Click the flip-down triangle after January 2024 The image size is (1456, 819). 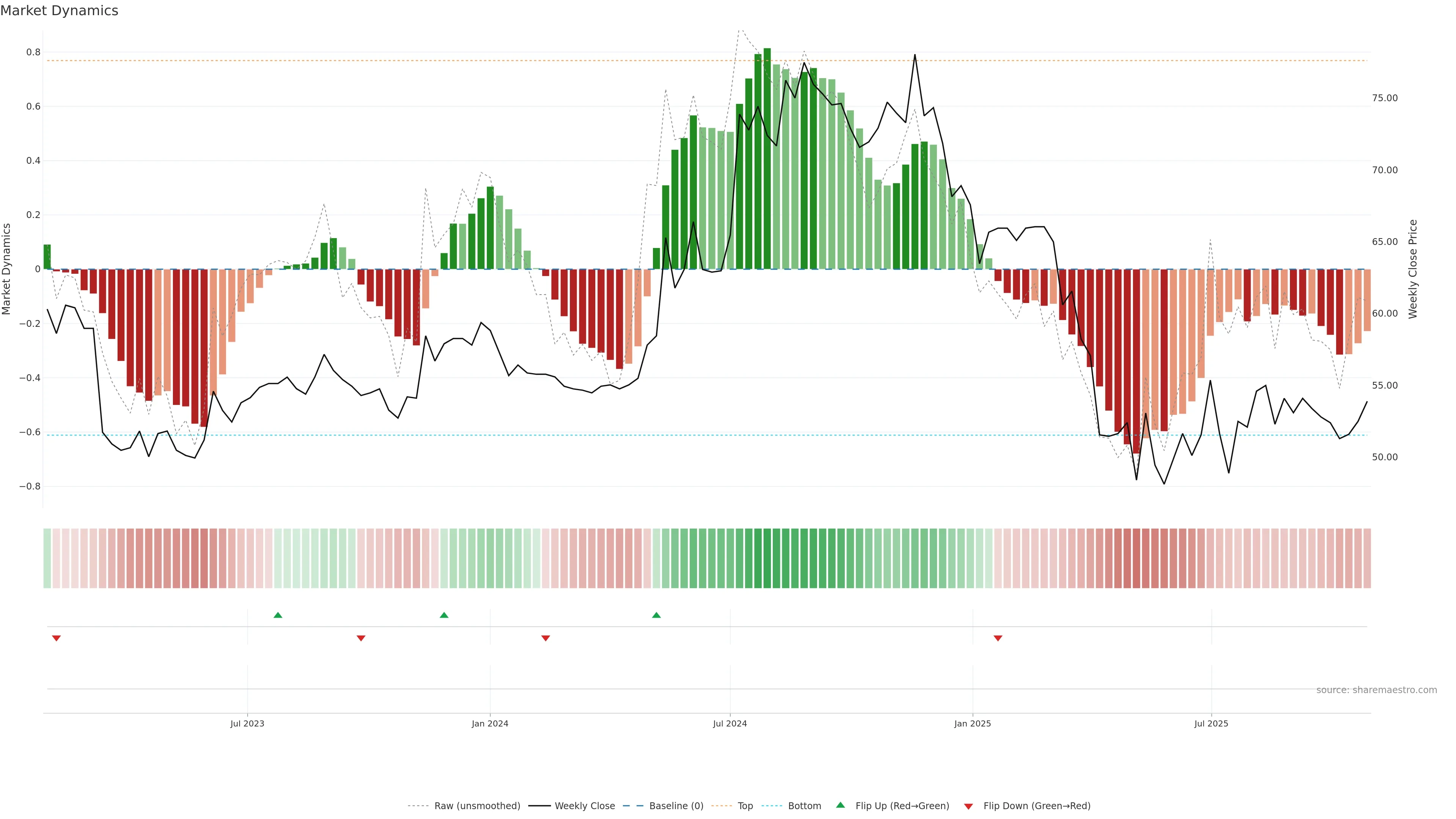pyautogui.click(x=546, y=638)
